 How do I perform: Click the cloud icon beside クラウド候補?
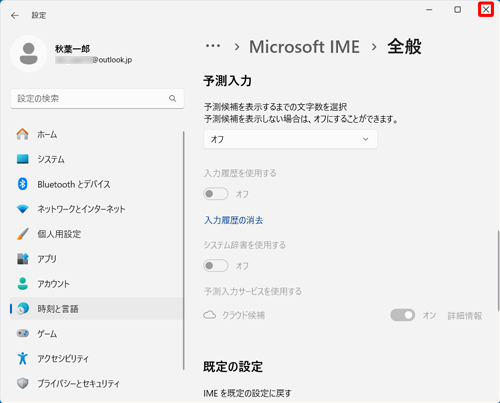pyautogui.click(x=210, y=315)
